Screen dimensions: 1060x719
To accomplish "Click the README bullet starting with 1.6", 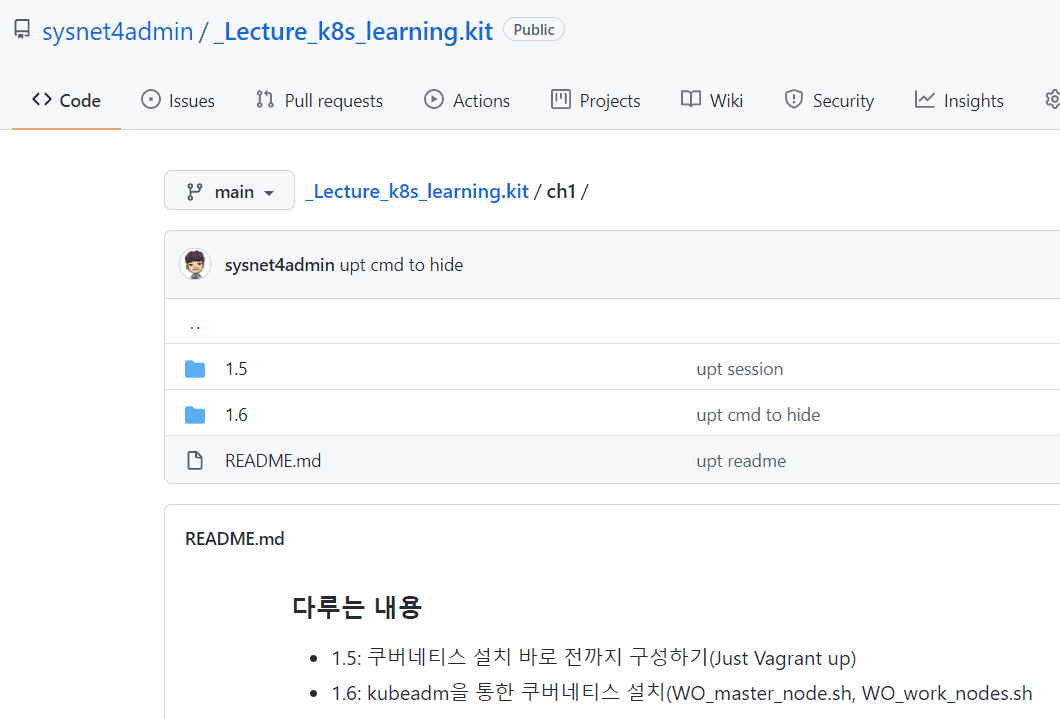I will point(681,693).
